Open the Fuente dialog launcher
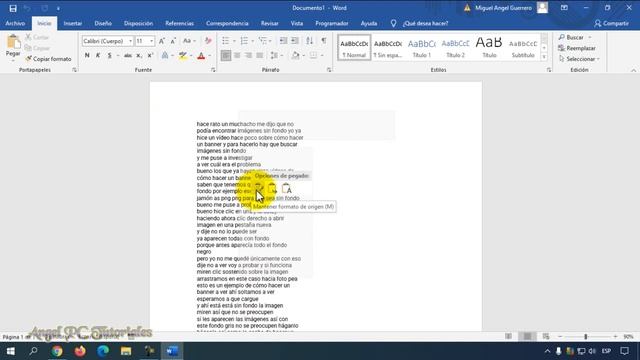 pyautogui.click(x=213, y=70)
